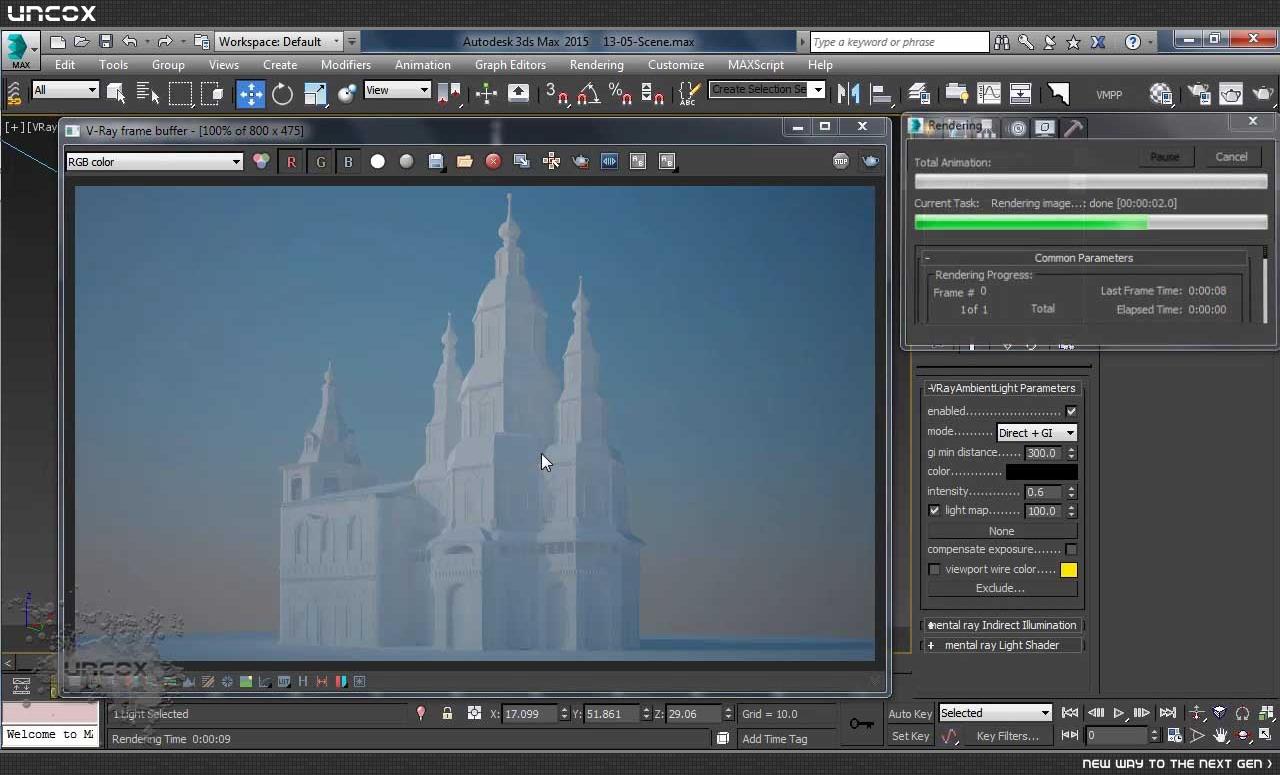Open the Selected key filter dropdown

click(995, 713)
